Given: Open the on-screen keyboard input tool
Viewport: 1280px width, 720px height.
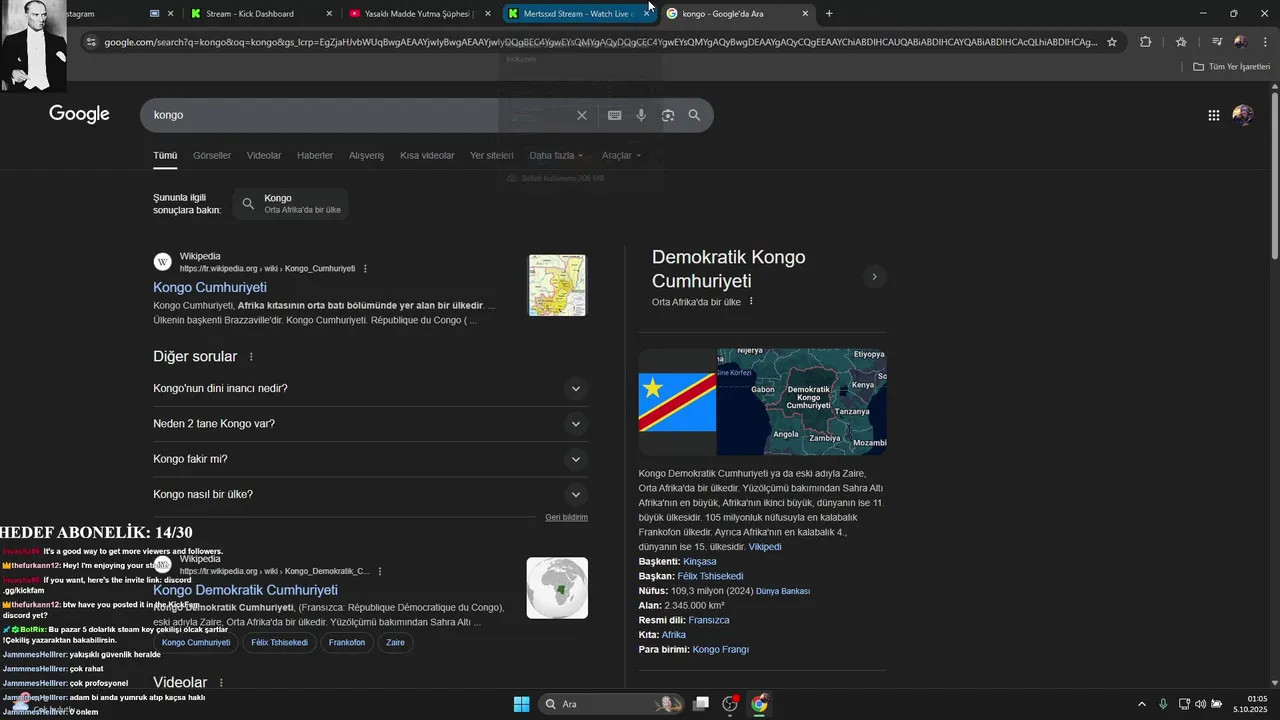Looking at the screenshot, I should click(x=615, y=115).
